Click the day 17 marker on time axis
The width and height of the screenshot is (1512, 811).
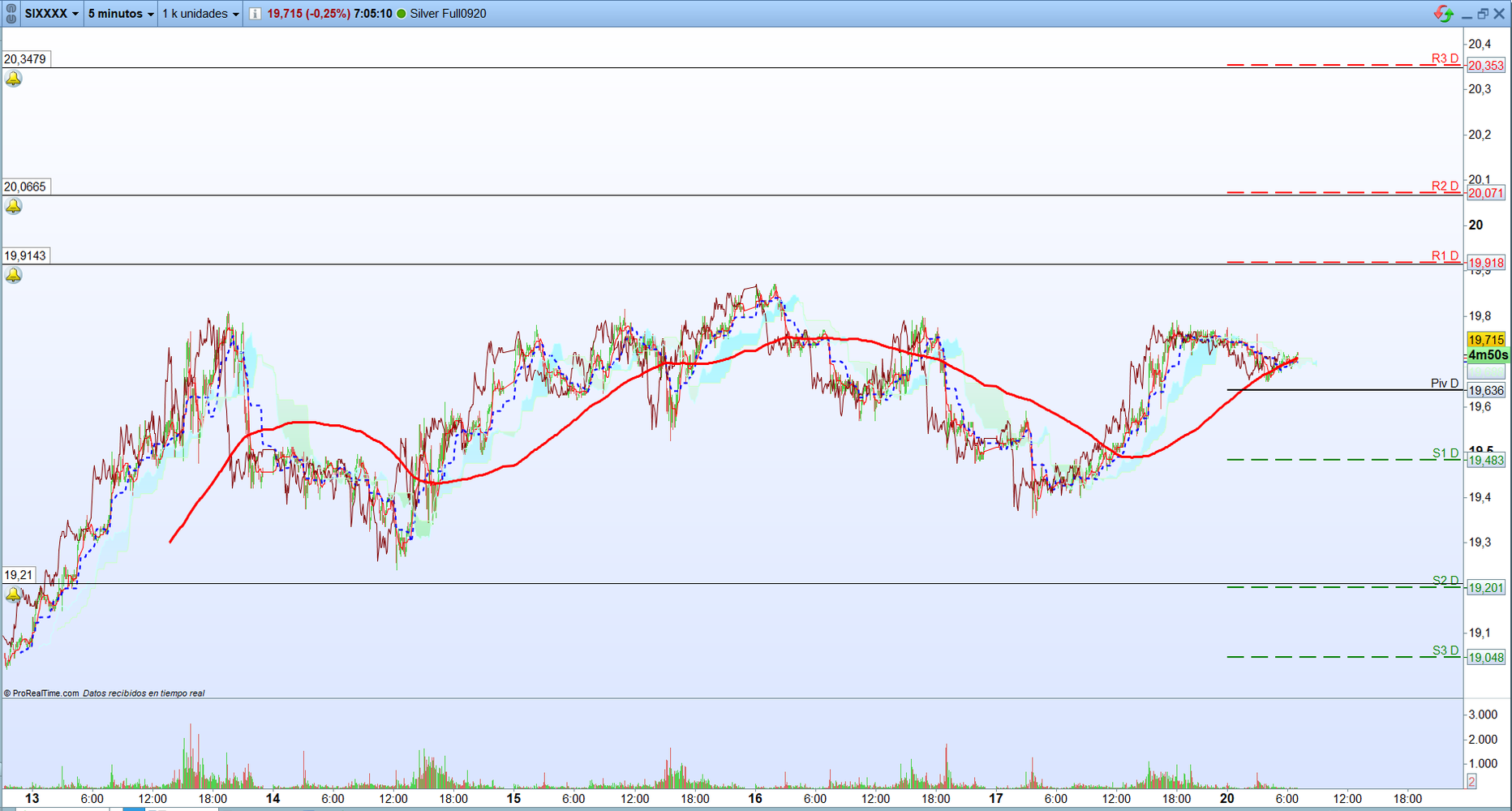[996, 798]
